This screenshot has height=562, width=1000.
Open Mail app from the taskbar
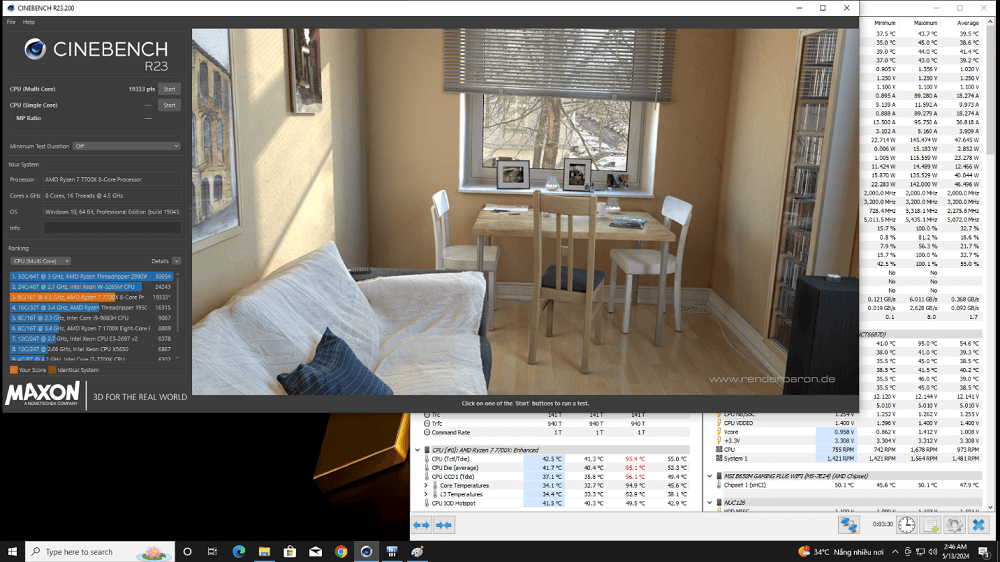pos(315,552)
